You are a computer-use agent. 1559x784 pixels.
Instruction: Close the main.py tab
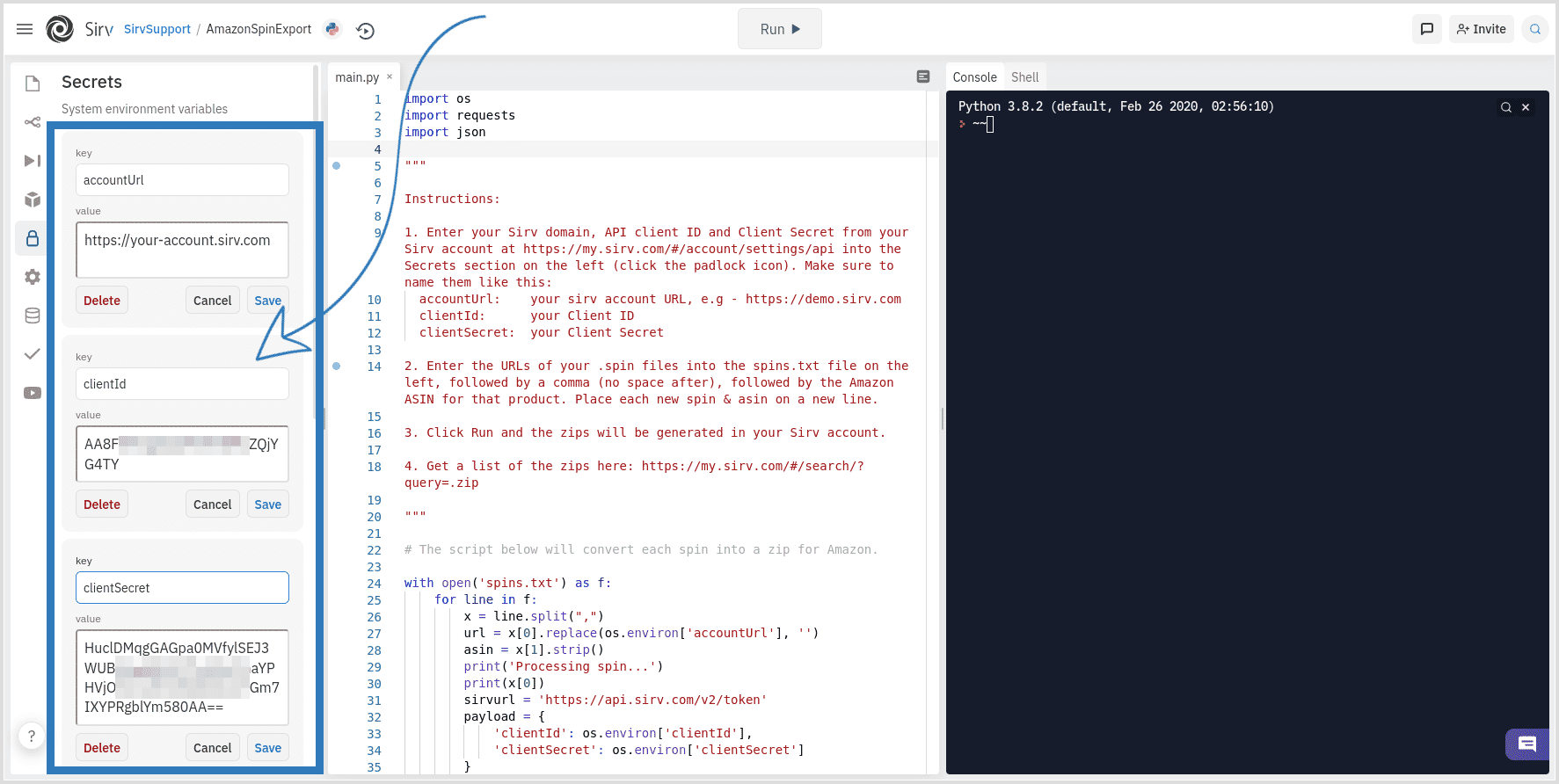click(x=390, y=76)
